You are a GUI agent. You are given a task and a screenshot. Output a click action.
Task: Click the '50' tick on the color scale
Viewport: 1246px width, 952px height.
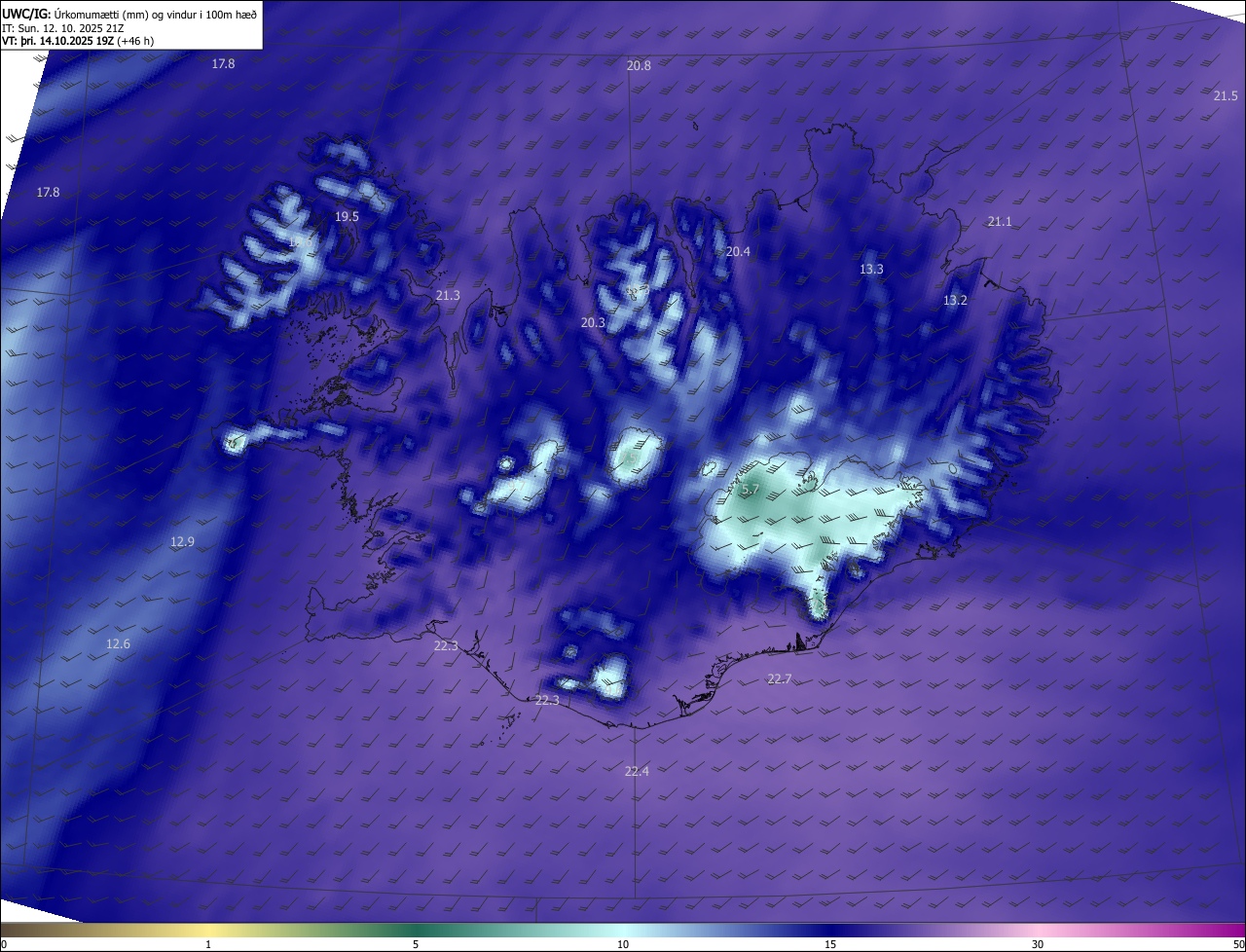click(x=1238, y=944)
